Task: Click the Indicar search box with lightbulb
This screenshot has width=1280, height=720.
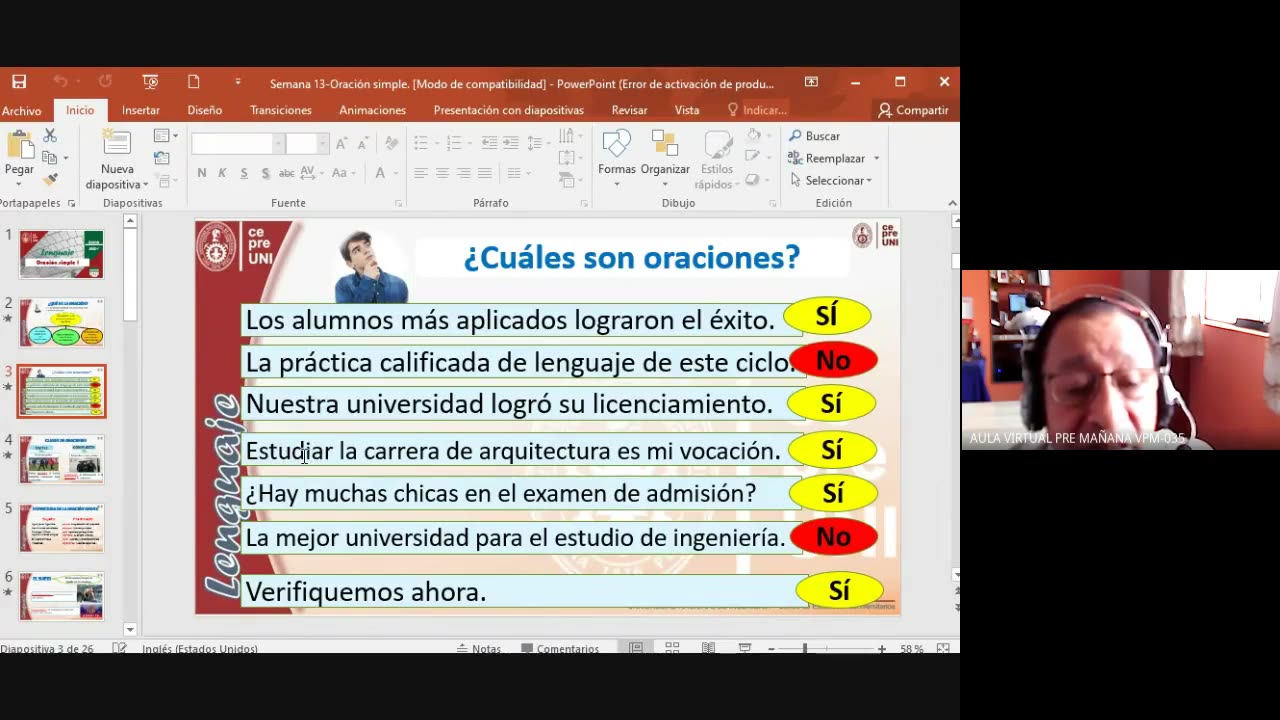Action: click(757, 110)
